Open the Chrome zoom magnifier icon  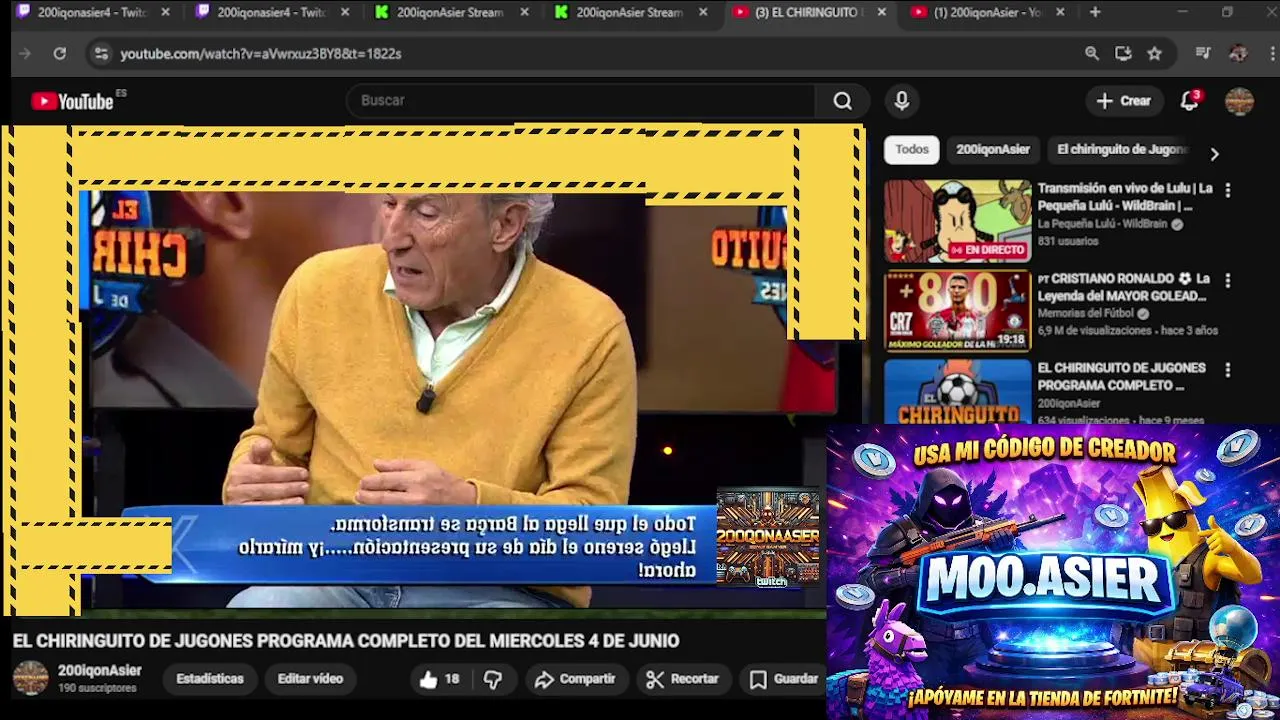click(x=1092, y=53)
